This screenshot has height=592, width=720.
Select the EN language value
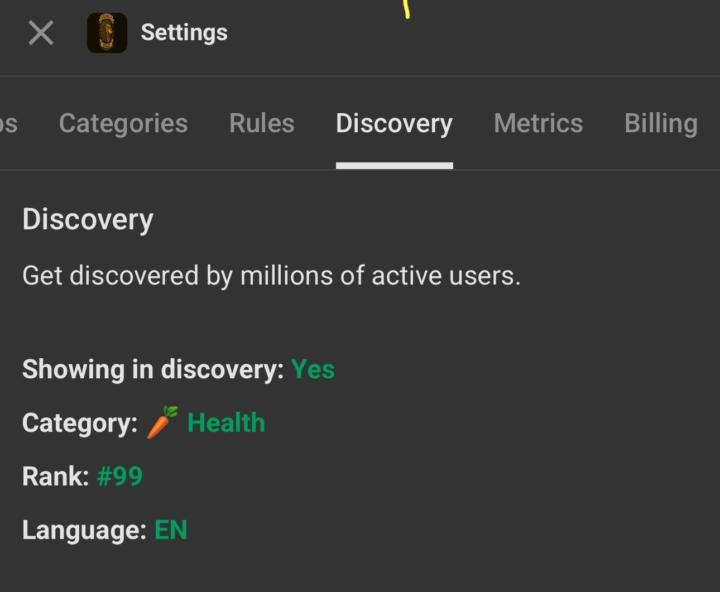tap(171, 530)
